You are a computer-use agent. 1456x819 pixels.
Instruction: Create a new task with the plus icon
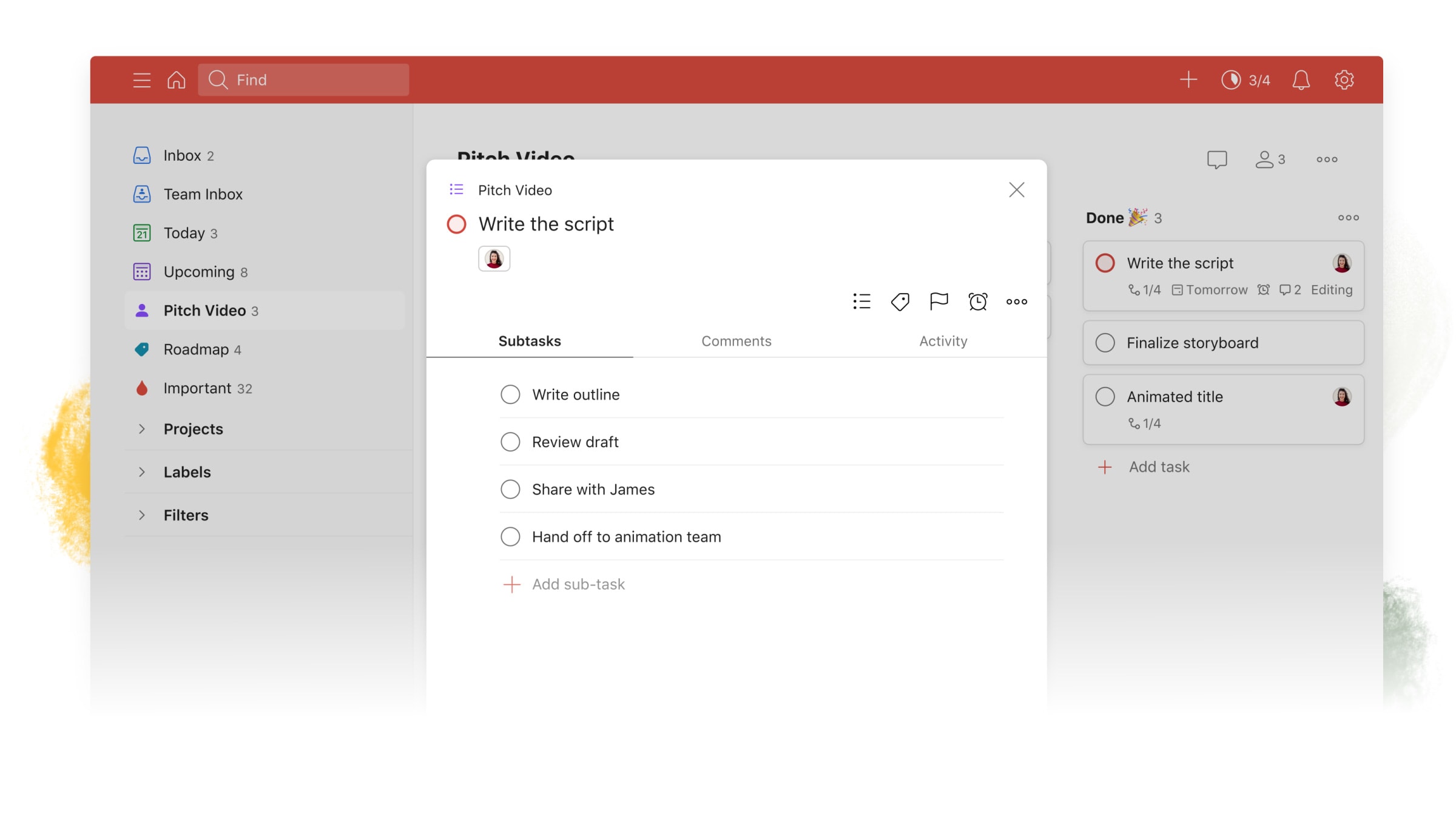[x=1188, y=79]
